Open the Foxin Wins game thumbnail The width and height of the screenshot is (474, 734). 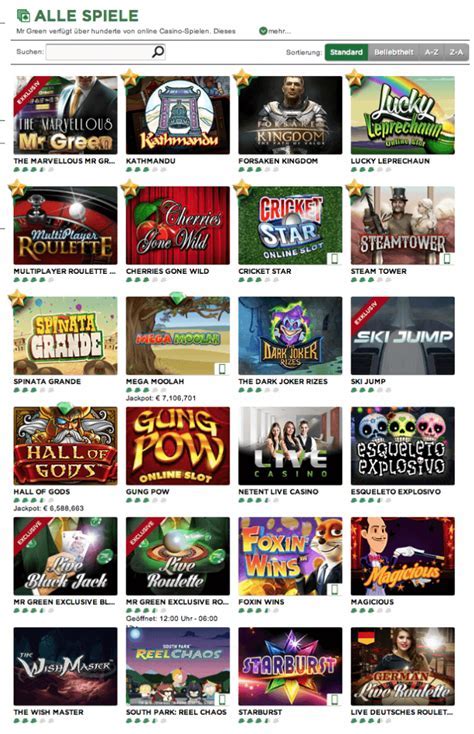[290, 556]
